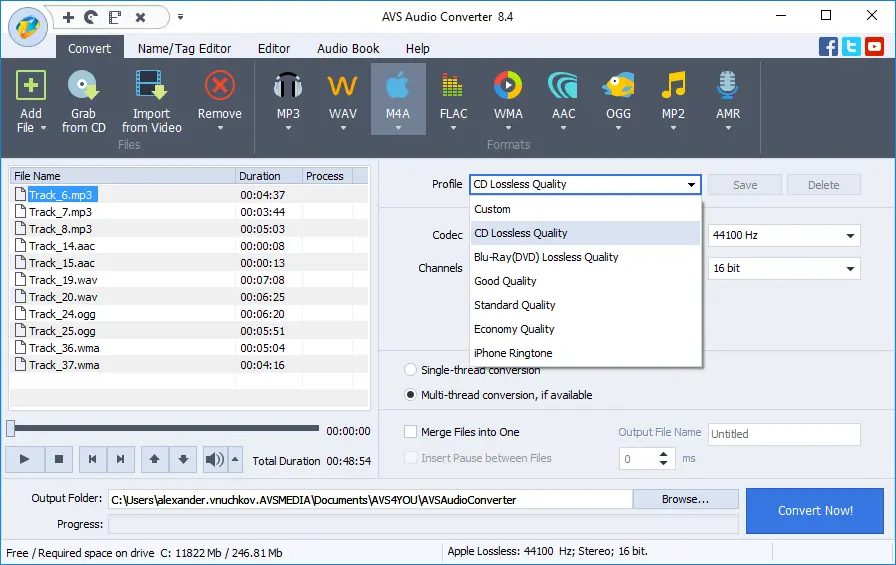Image resolution: width=896 pixels, height=565 pixels.
Task: Expand the MP3 format options arrow
Action: (288, 129)
